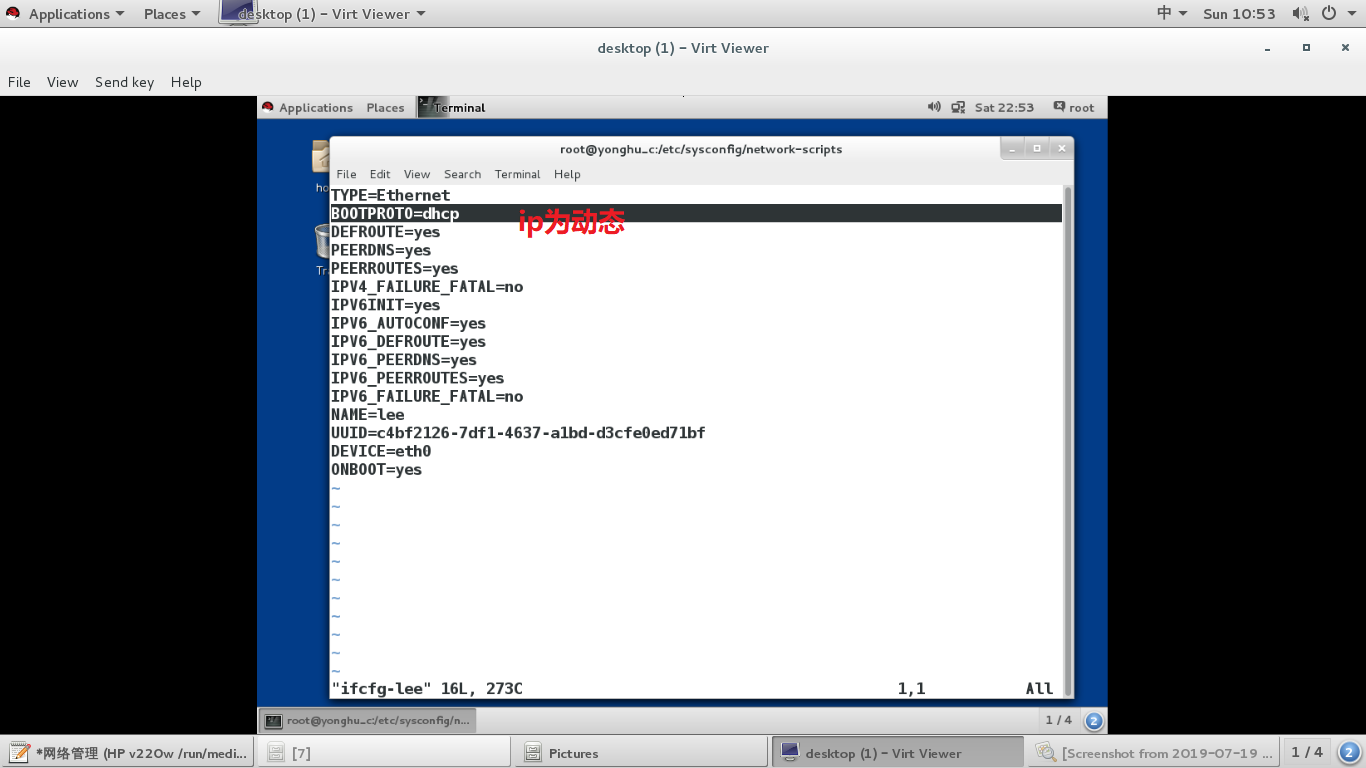Viewport: 1366px width, 768px height.
Task: Click the Red Hat logo icon in top bar
Action: point(13,13)
